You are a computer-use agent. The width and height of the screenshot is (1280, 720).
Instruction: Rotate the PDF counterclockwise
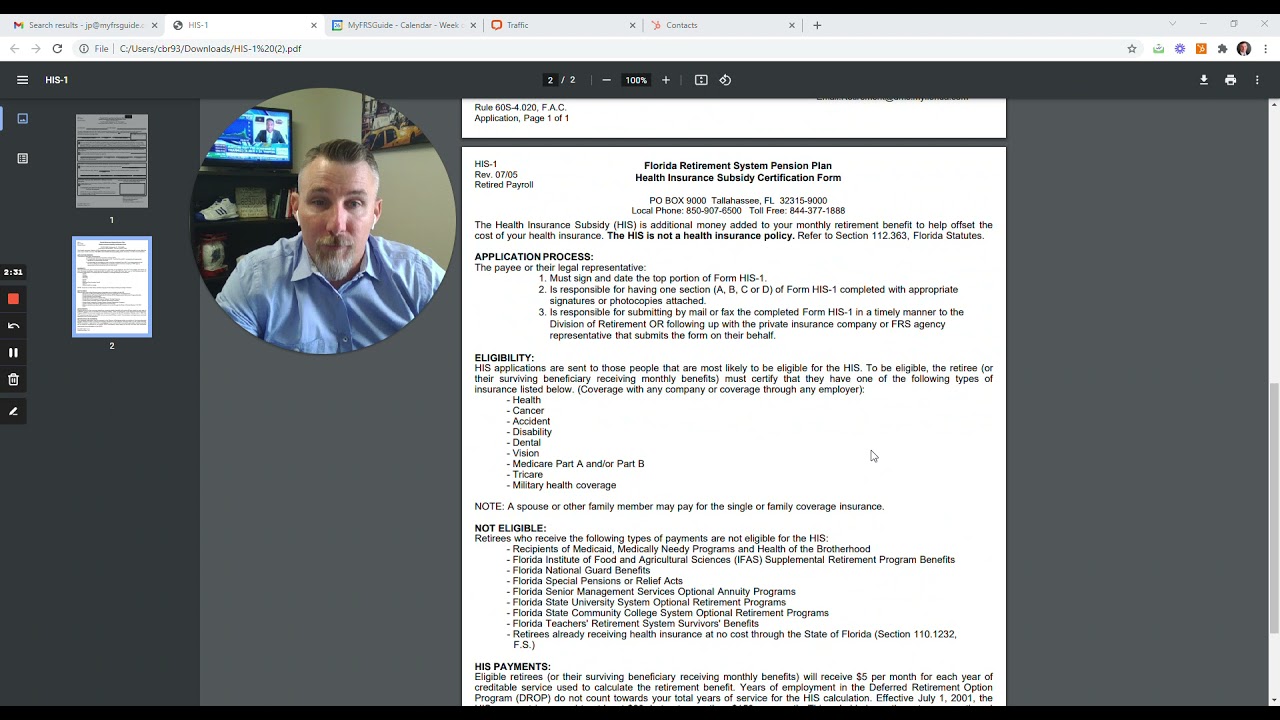pos(726,80)
